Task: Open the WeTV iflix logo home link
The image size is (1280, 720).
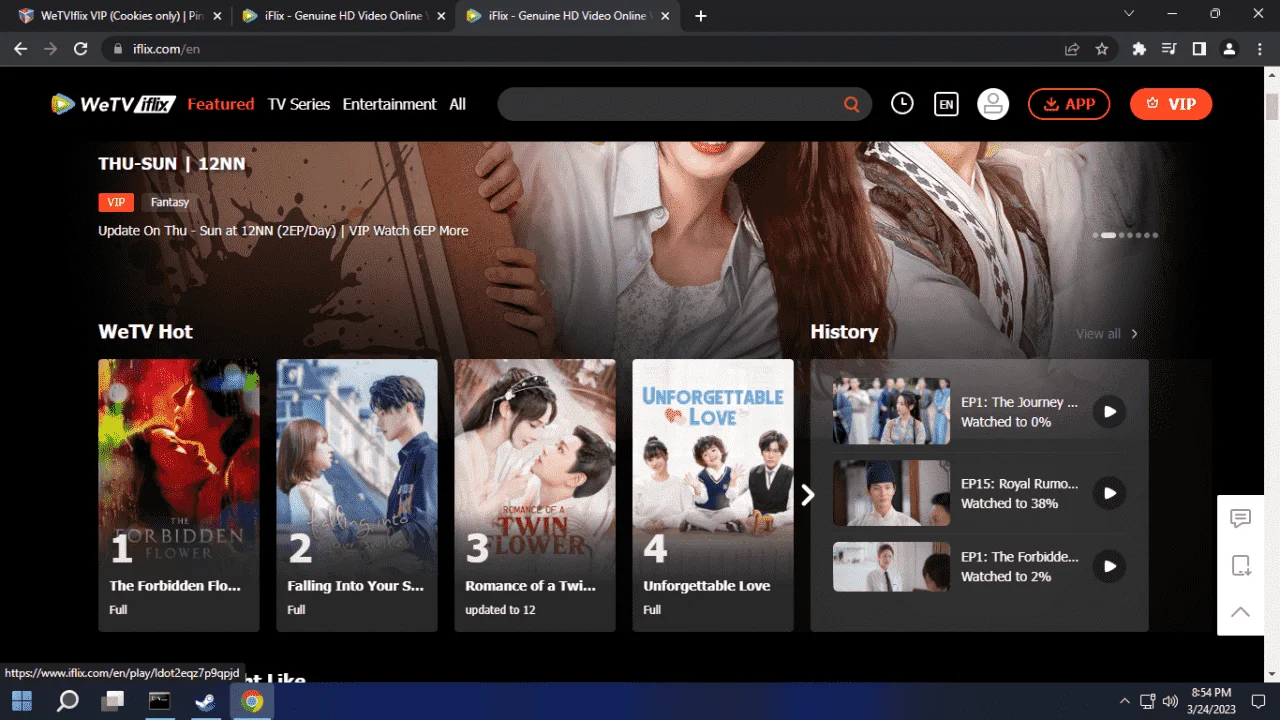Action: [114, 104]
